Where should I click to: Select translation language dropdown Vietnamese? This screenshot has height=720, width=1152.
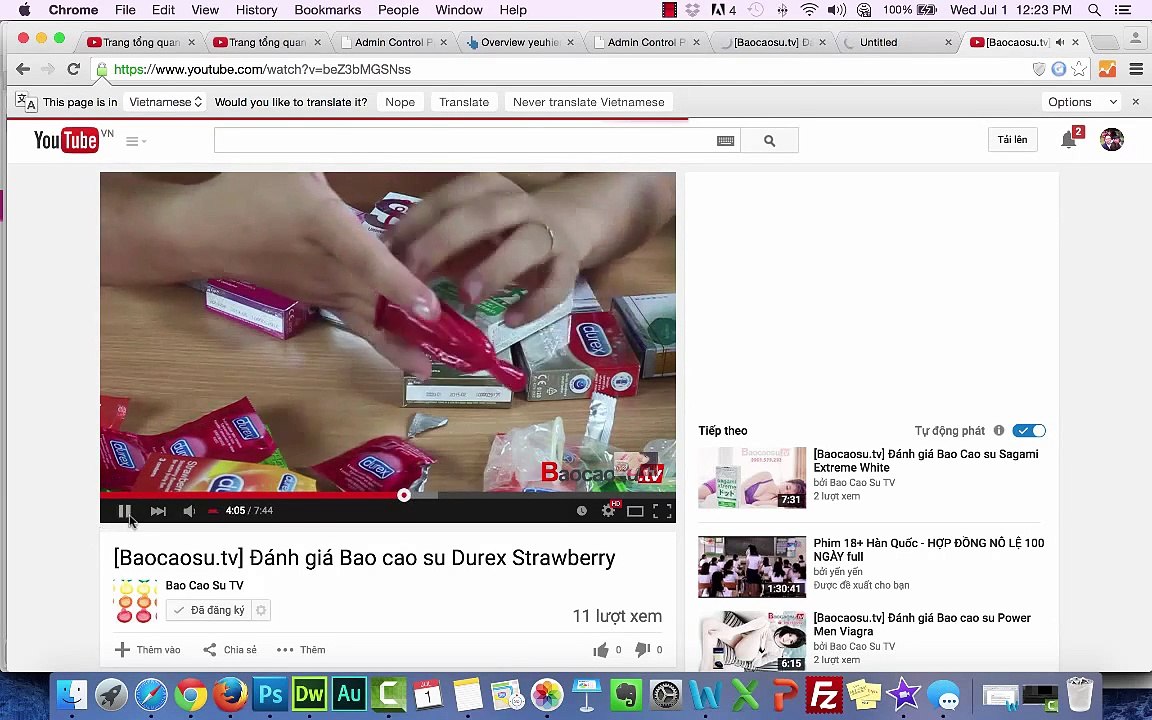point(165,102)
